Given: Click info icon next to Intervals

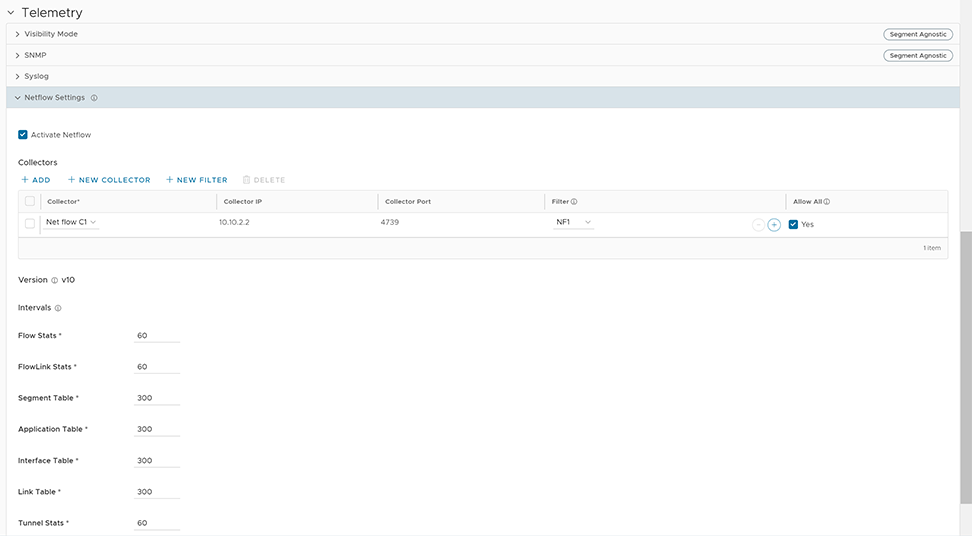Looking at the screenshot, I should click(58, 309).
